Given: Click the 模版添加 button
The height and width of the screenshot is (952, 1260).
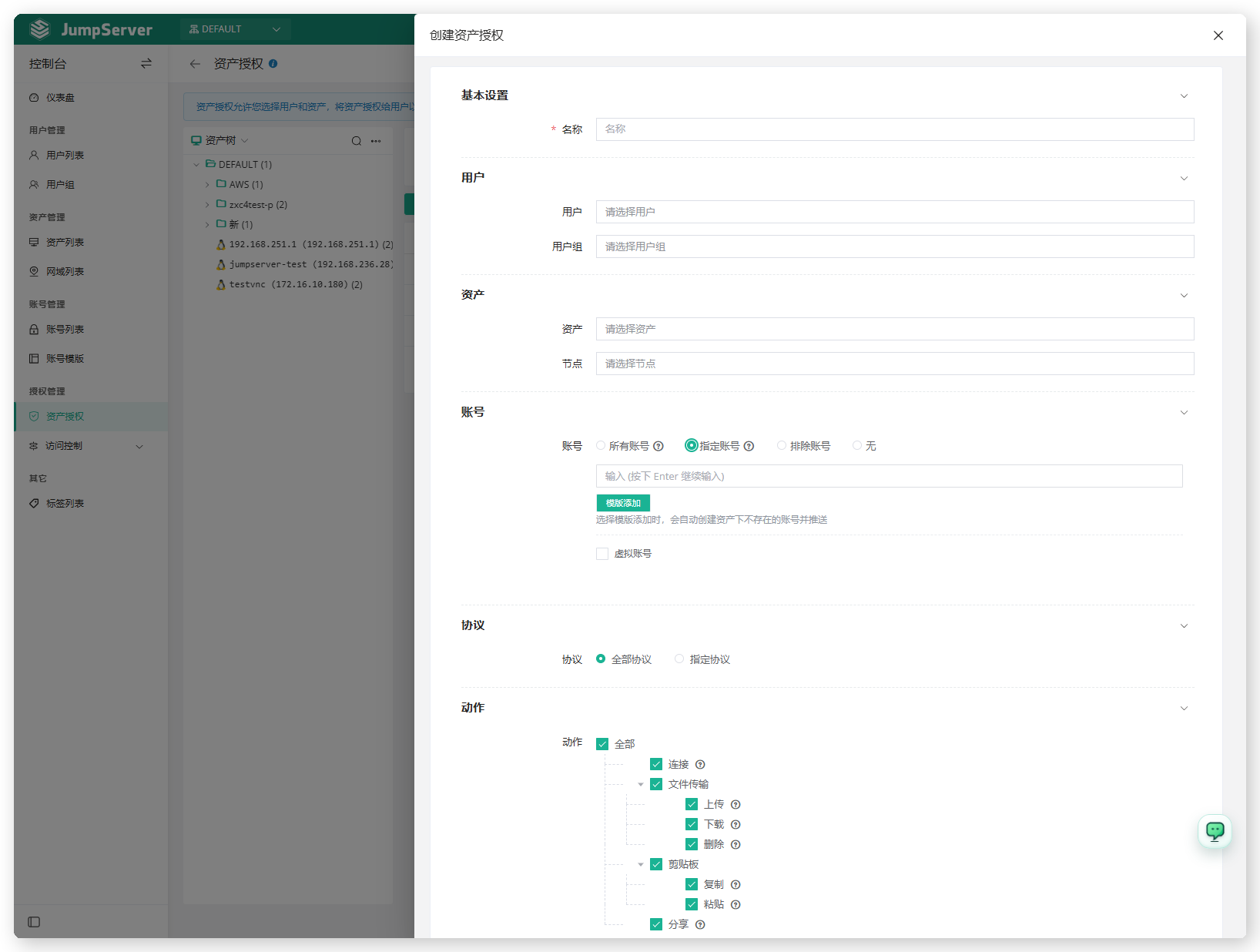Looking at the screenshot, I should (623, 503).
